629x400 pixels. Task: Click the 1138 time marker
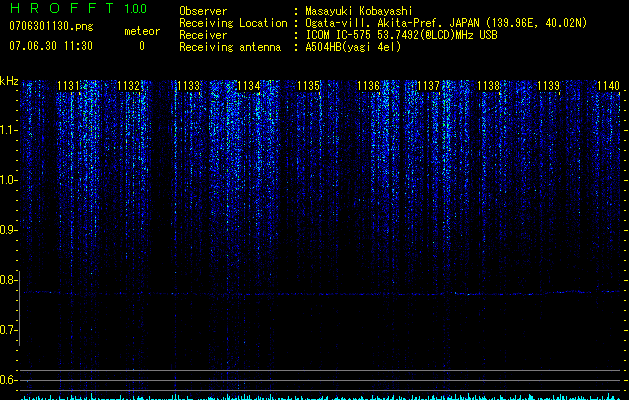(x=488, y=85)
